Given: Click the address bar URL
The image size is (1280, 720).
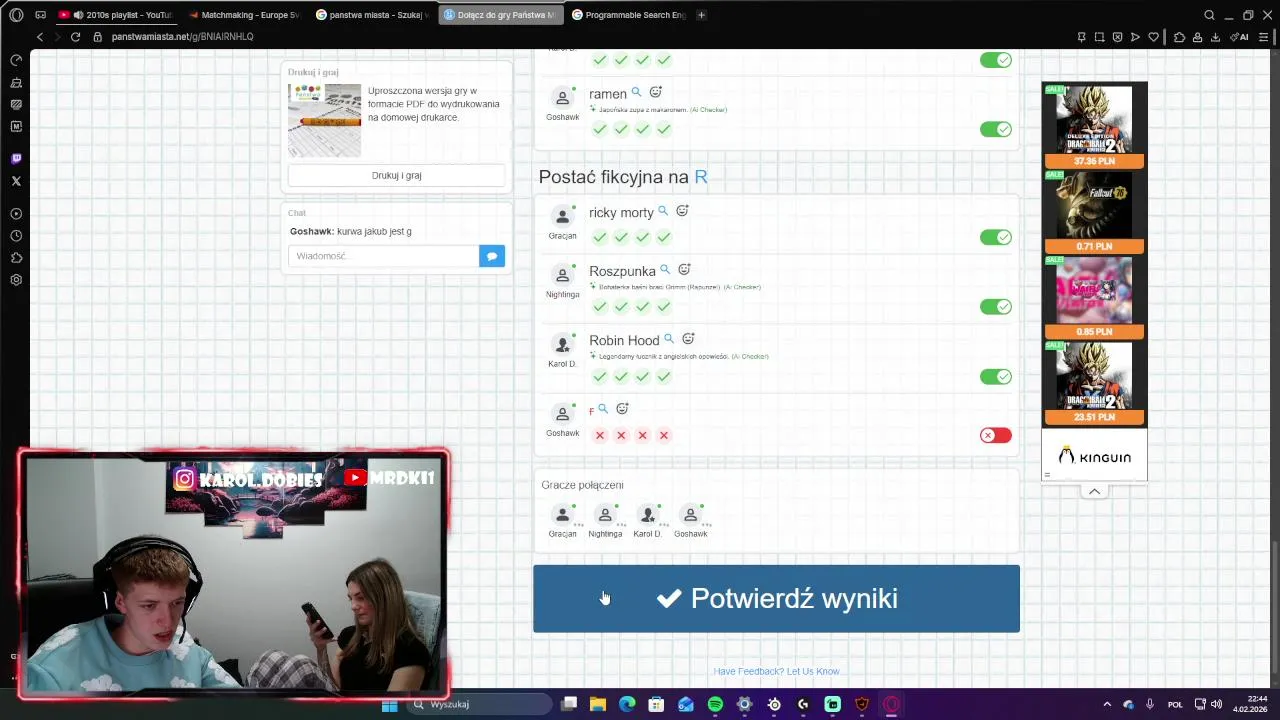Looking at the screenshot, I should [x=182, y=37].
